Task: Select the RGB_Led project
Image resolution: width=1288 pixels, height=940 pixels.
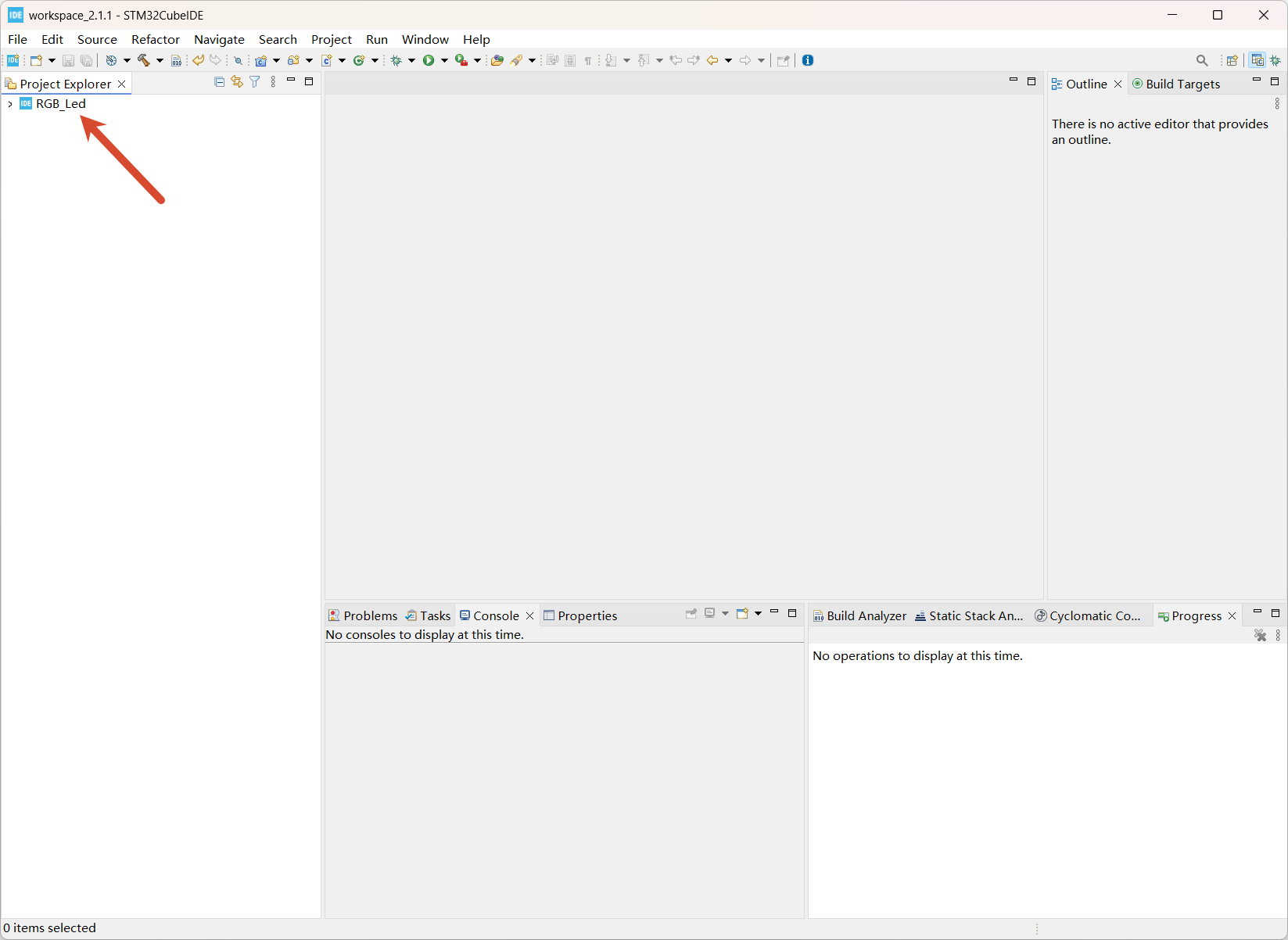Action: click(x=61, y=103)
